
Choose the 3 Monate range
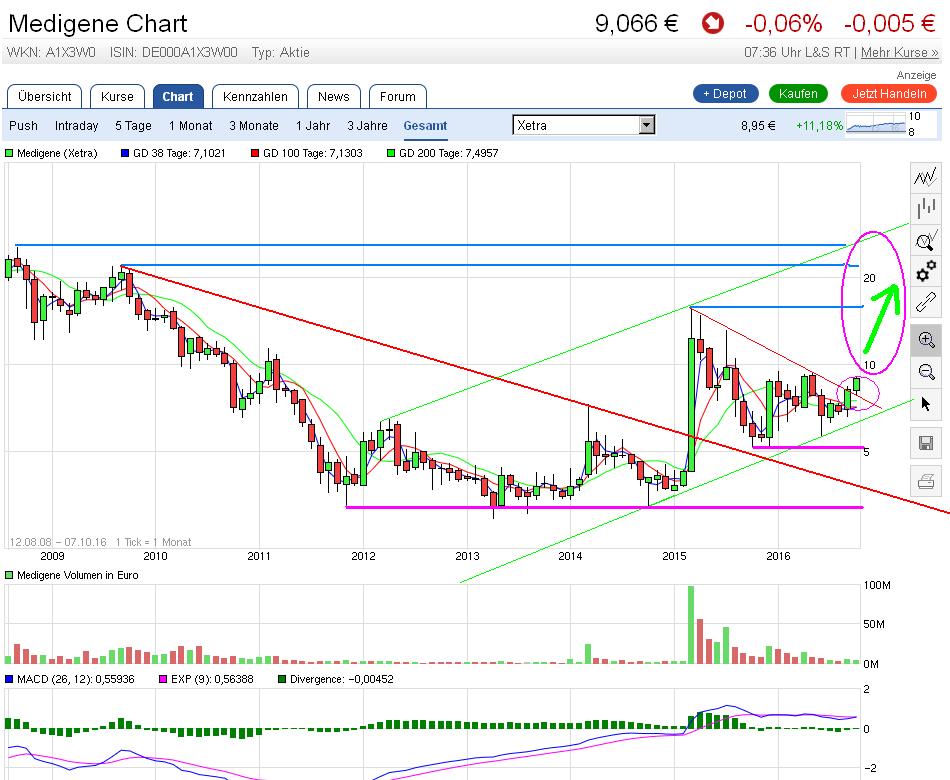click(254, 125)
